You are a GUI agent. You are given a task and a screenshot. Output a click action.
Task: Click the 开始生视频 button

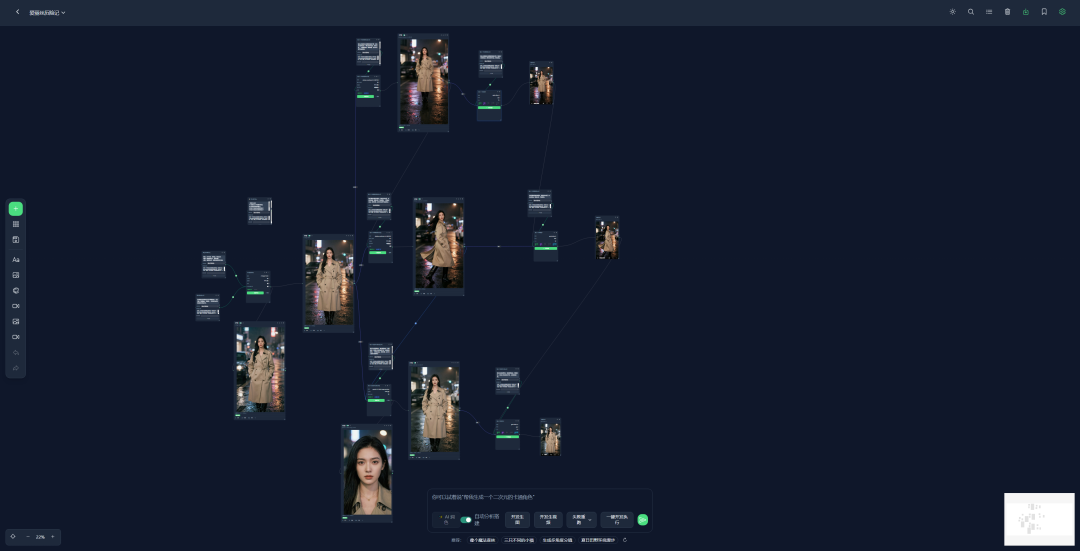point(548,520)
